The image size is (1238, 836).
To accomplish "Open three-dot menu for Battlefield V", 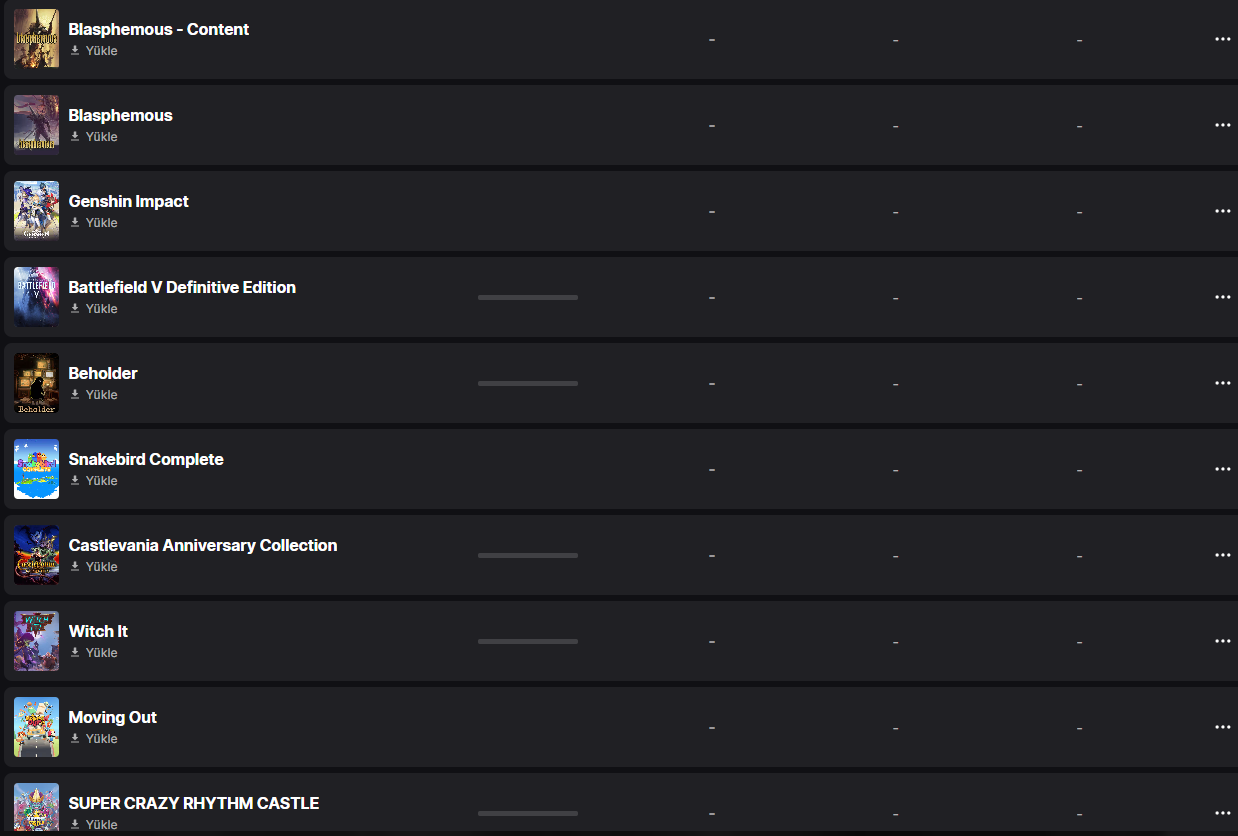I will [1222, 297].
